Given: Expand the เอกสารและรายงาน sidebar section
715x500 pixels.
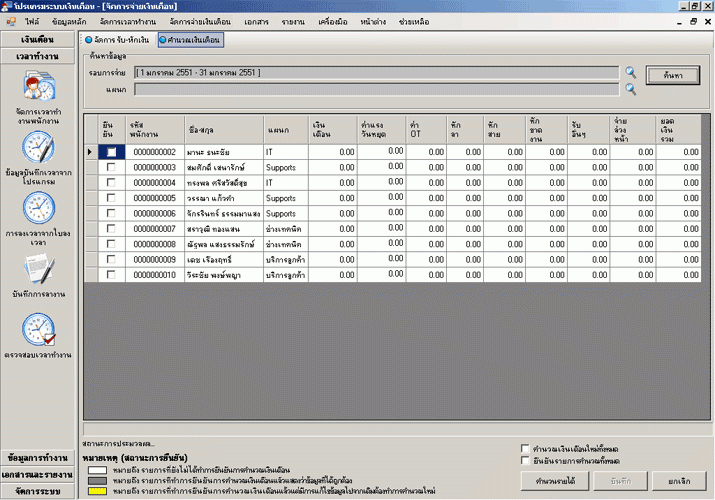Looking at the screenshot, I should pyautogui.click(x=37, y=474).
